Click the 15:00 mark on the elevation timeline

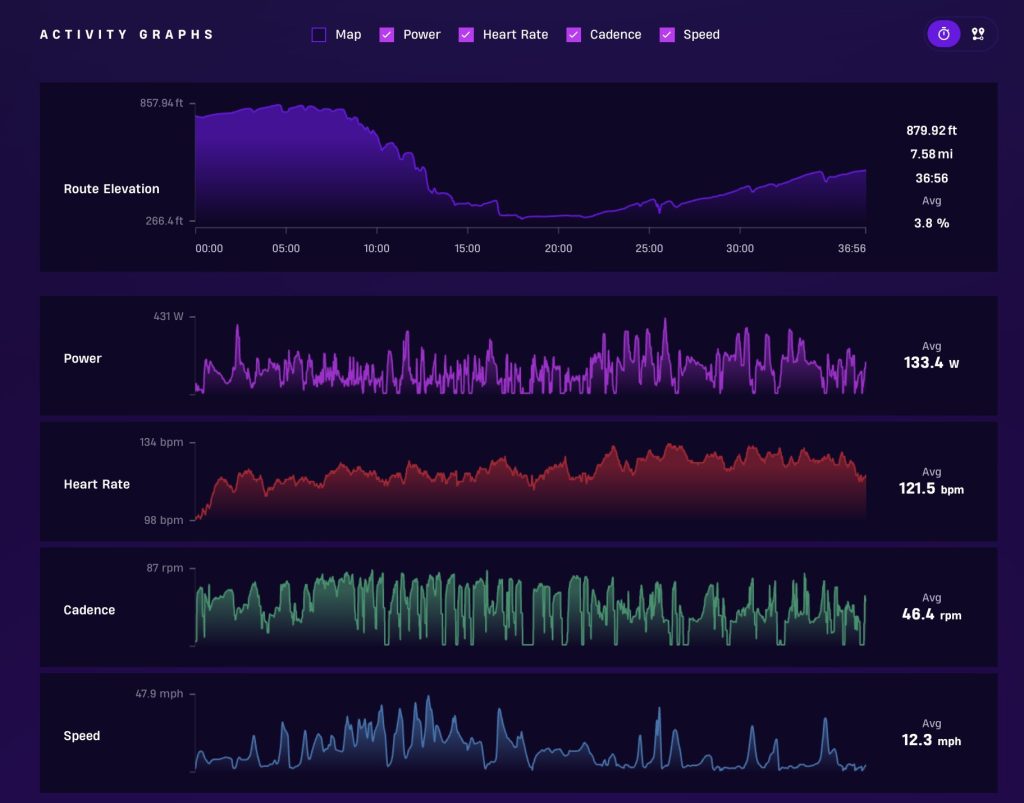(467, 249)
